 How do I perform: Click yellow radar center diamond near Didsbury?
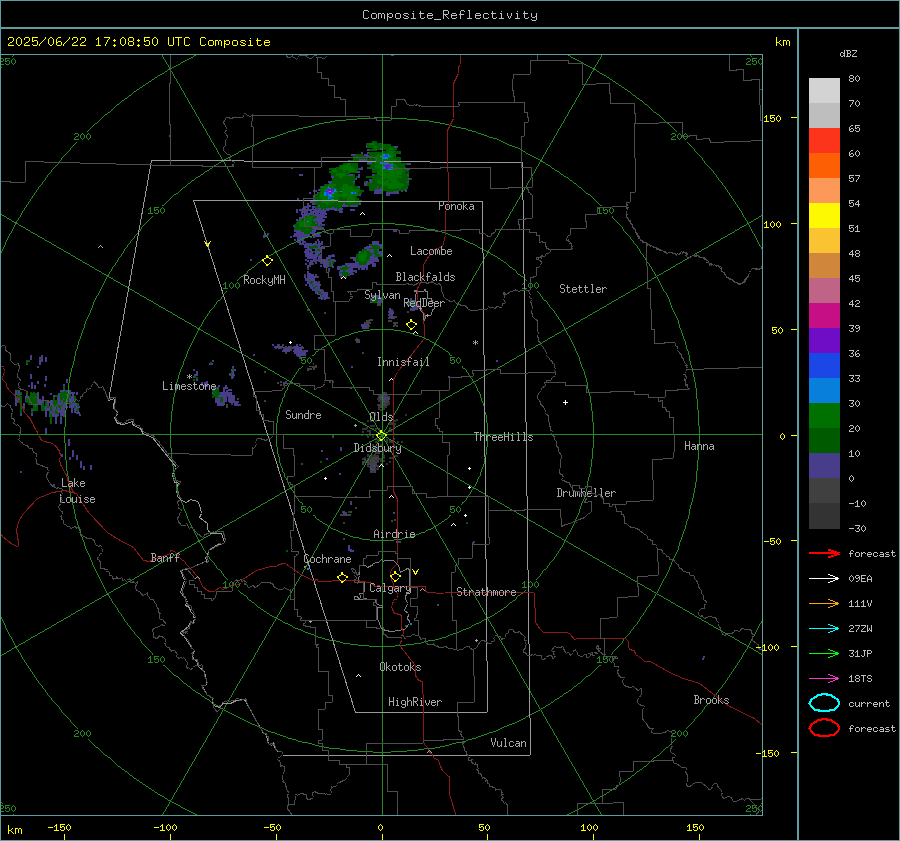pos(381,436)
